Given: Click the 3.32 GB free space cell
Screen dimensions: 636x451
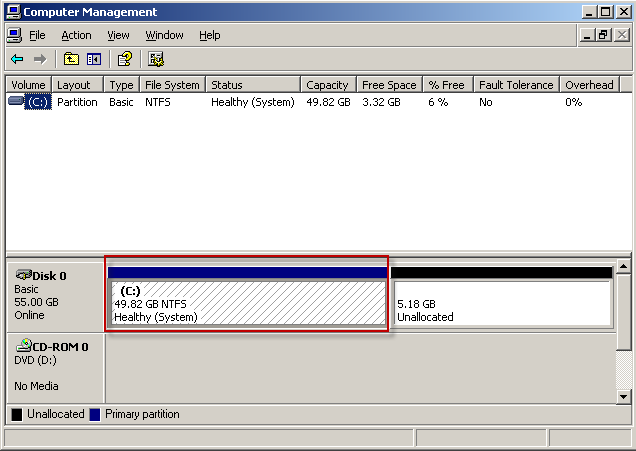Looking at the screenshot, I should pos(381,102).
